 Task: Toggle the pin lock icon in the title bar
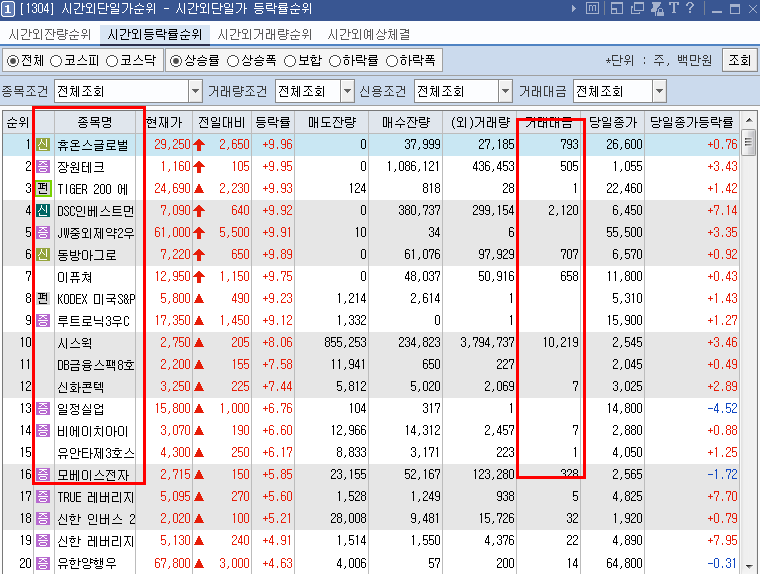click(657, 8)
